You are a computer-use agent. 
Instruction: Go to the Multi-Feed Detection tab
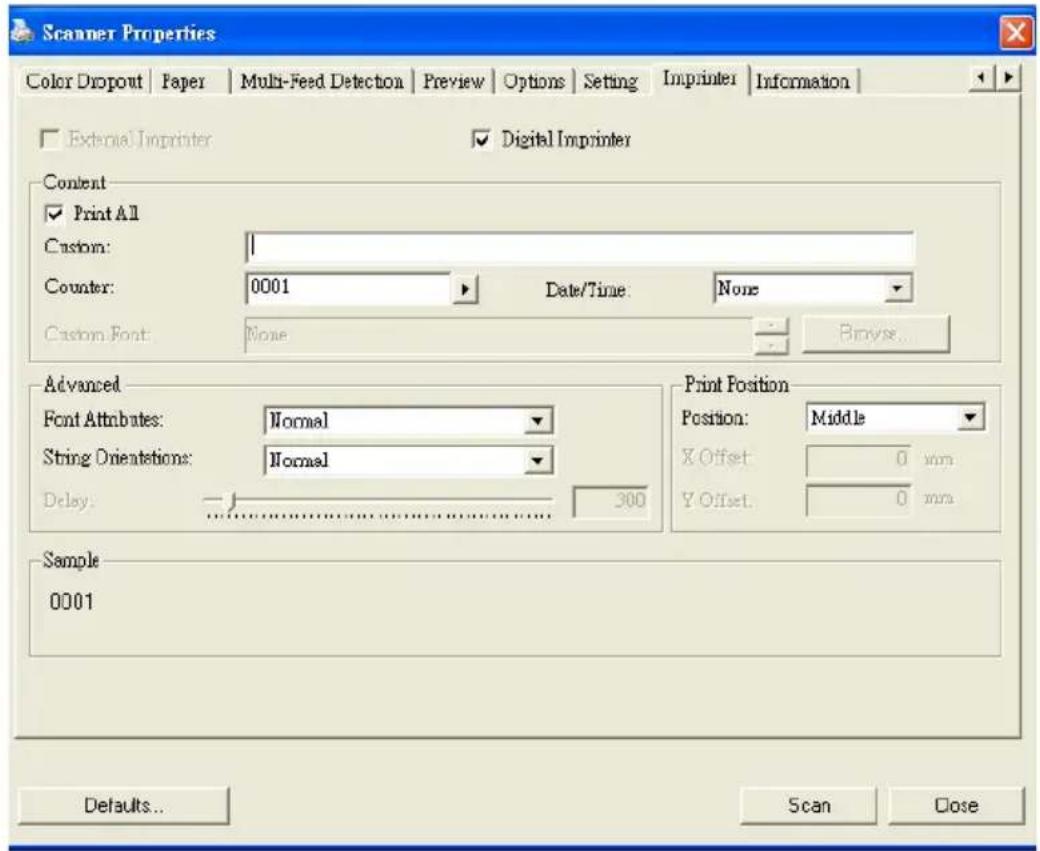tap(322, 82)
